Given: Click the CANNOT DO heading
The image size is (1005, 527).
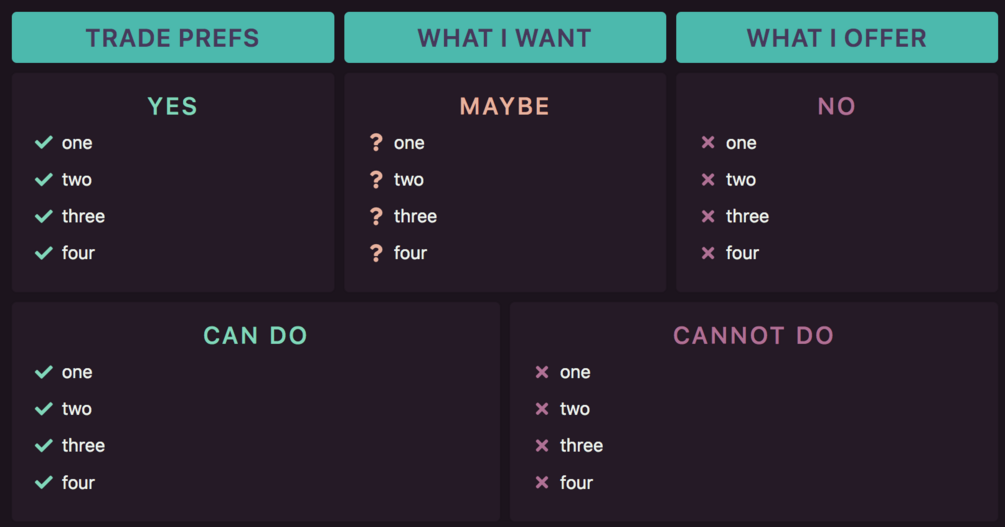Looking at the screenshot, I should point(753,335).
